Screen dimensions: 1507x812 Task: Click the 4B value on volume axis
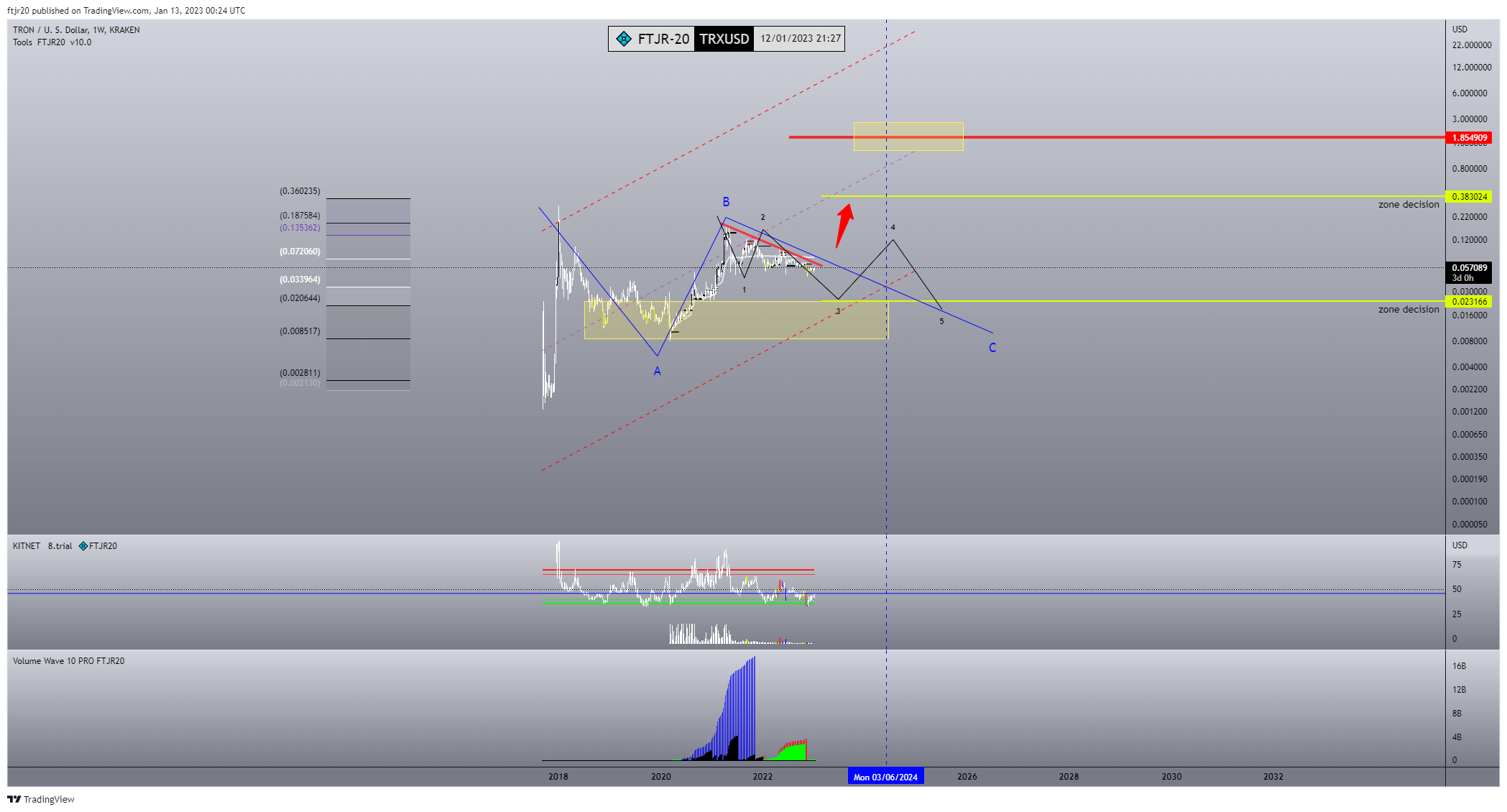point(1457,737)
